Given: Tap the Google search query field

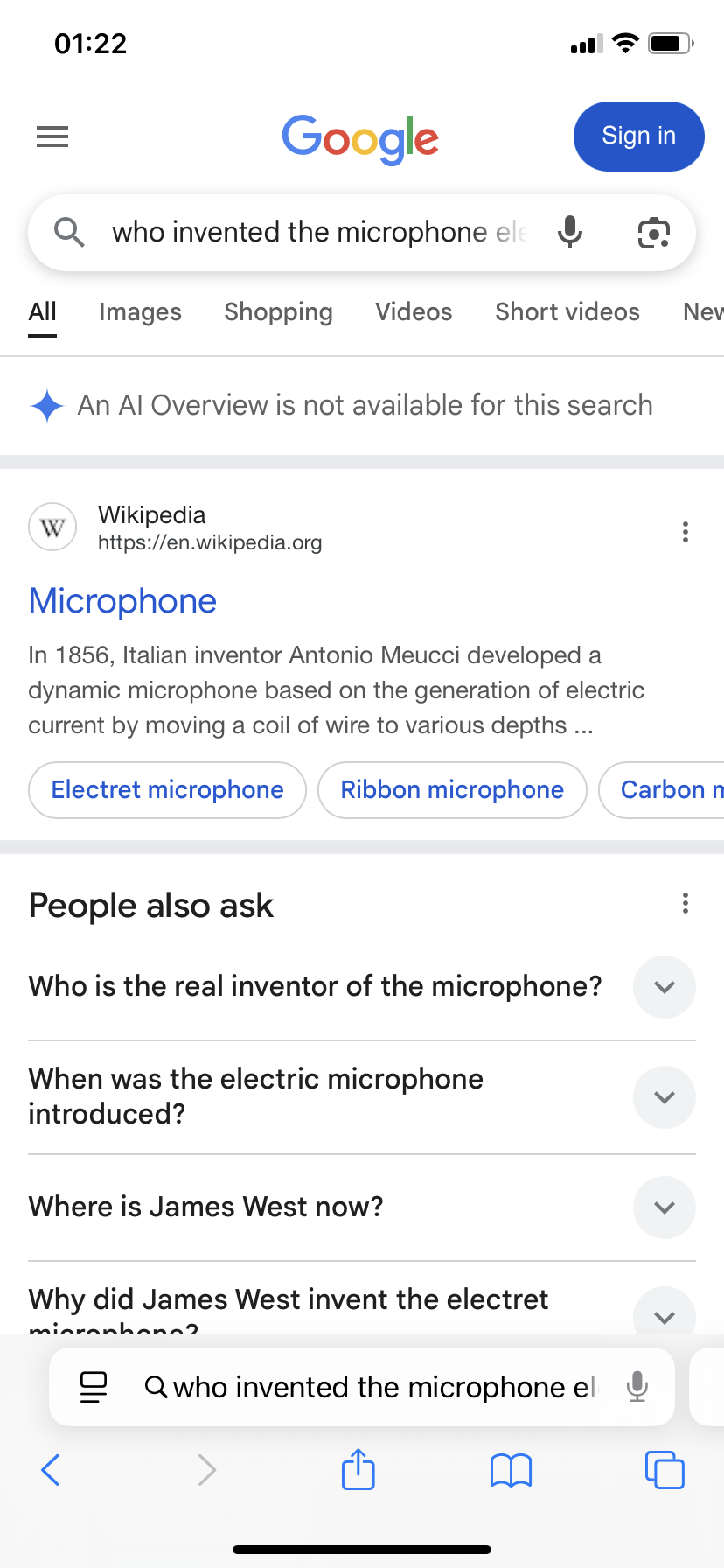Looking at the screenshot, I should tap(319, 232).
